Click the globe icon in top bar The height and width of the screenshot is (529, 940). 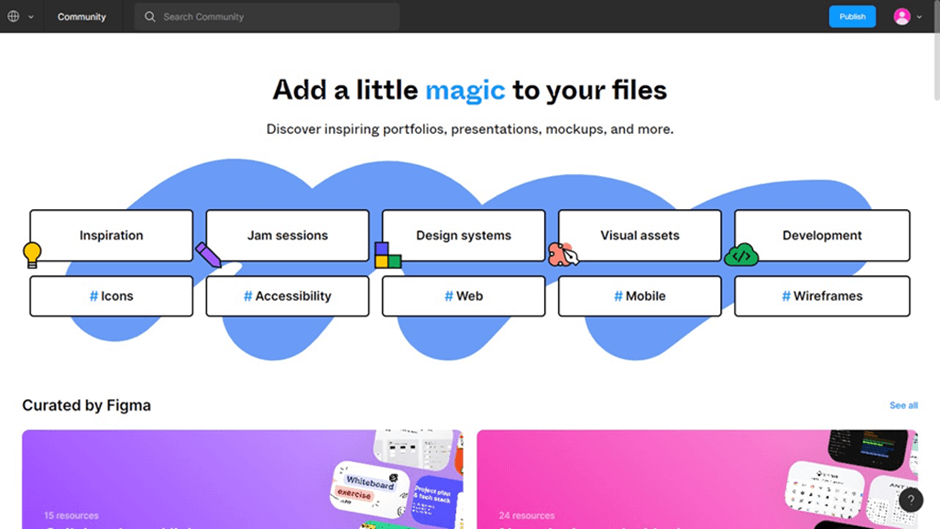13,17
